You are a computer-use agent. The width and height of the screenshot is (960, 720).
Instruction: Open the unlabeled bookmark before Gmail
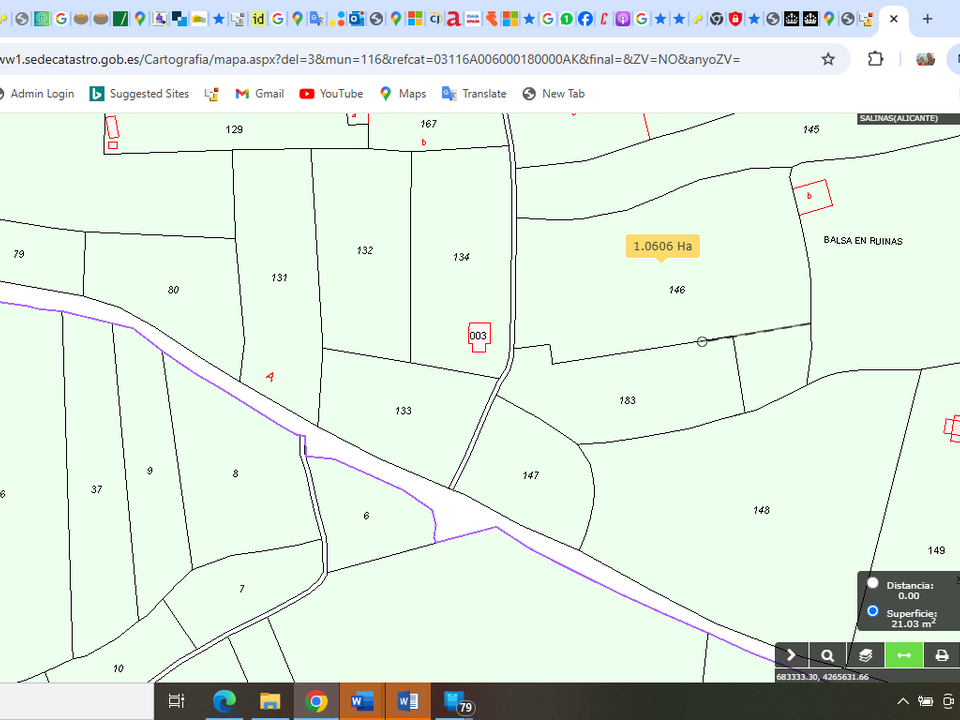point(212,94)
